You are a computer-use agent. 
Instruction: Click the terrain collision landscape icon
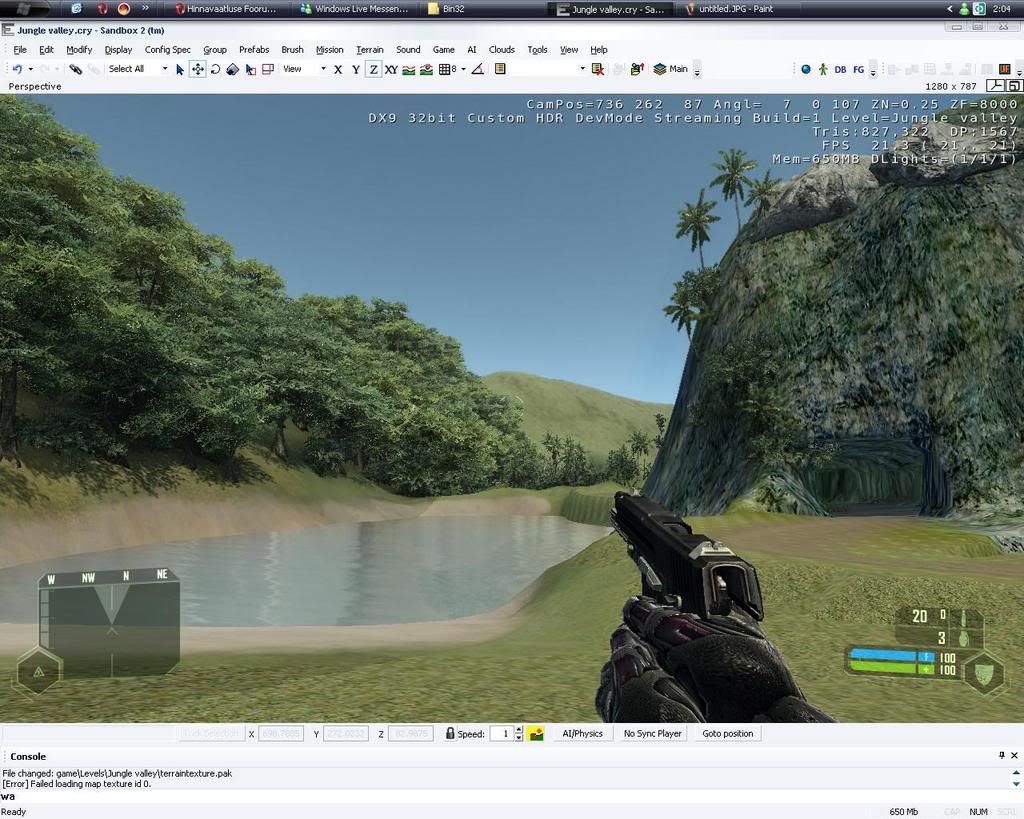537,733
